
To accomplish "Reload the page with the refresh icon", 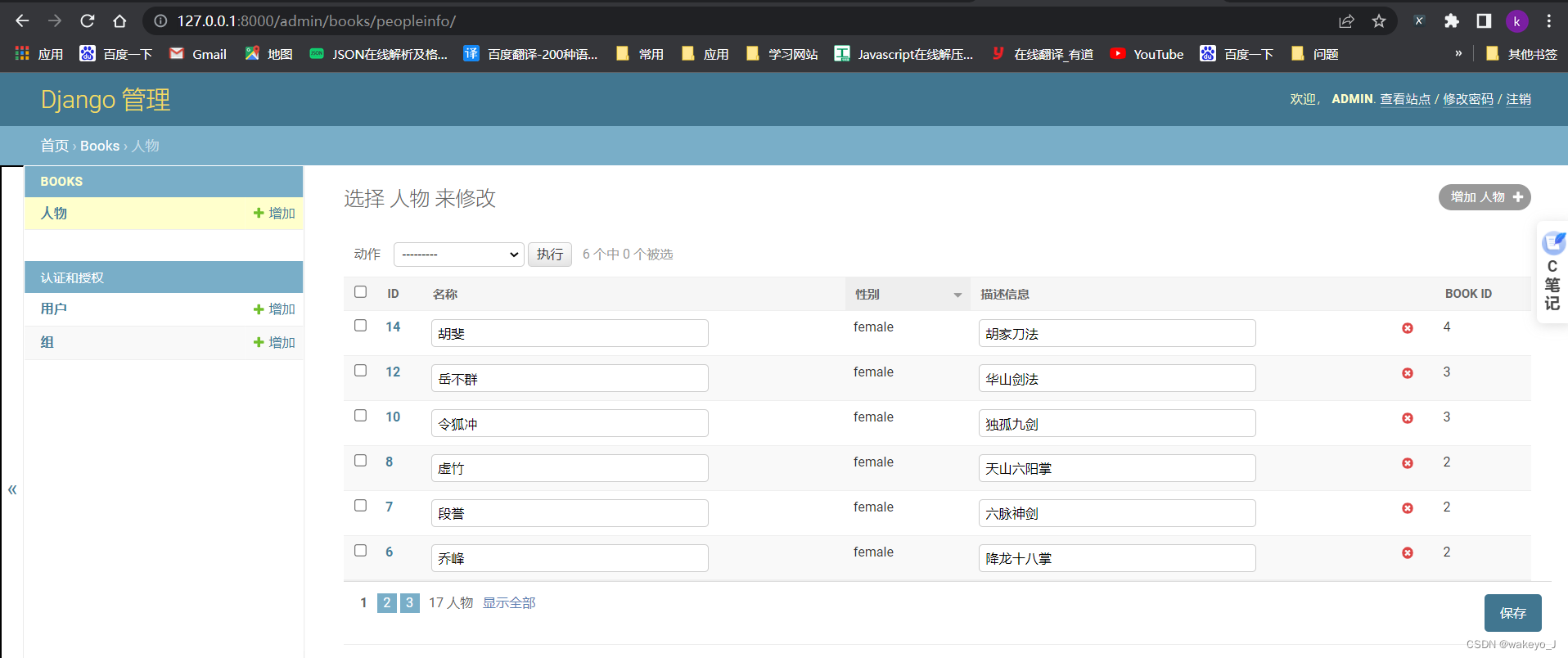I will pyautogui.click(x=88, y=20).
